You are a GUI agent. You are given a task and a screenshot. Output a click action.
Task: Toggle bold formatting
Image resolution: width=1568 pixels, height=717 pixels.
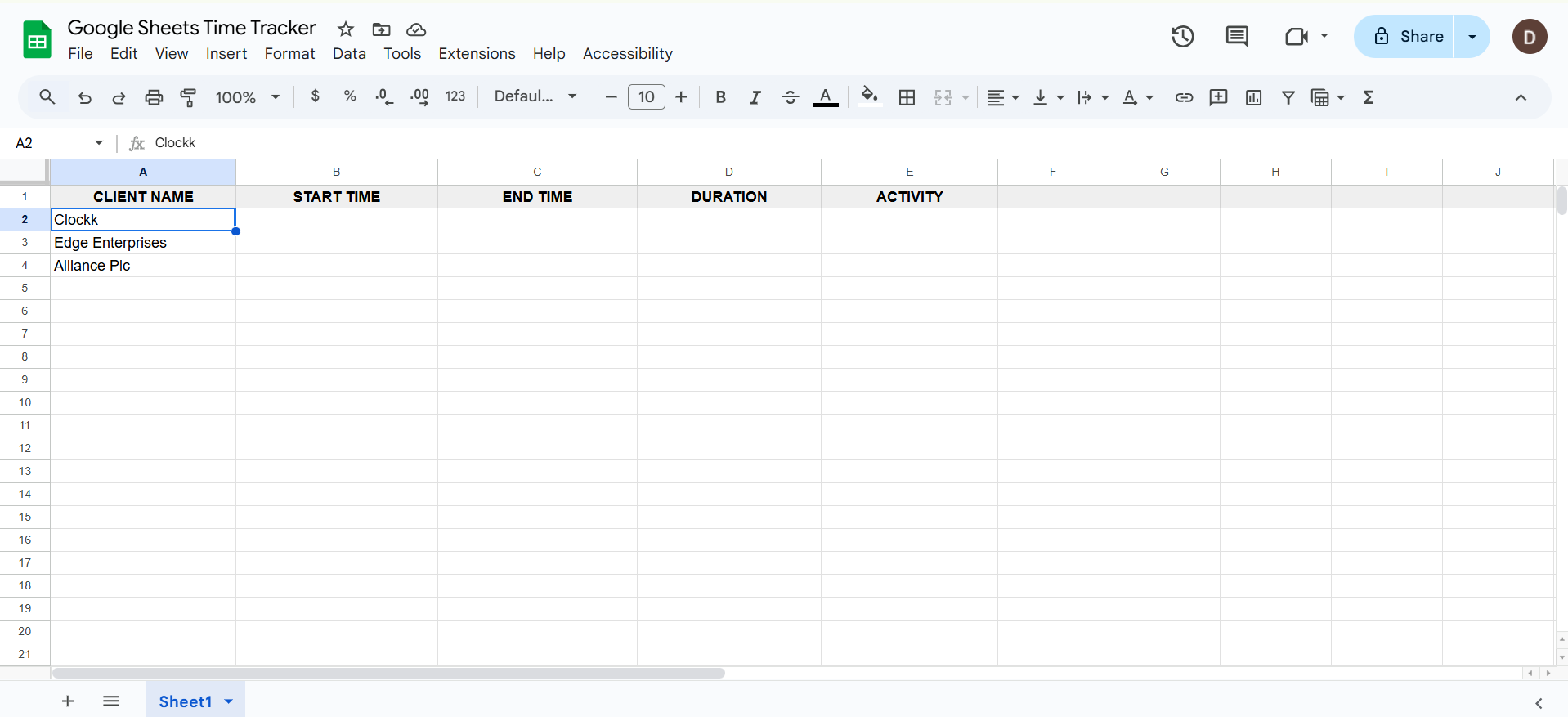click(720, 97)
